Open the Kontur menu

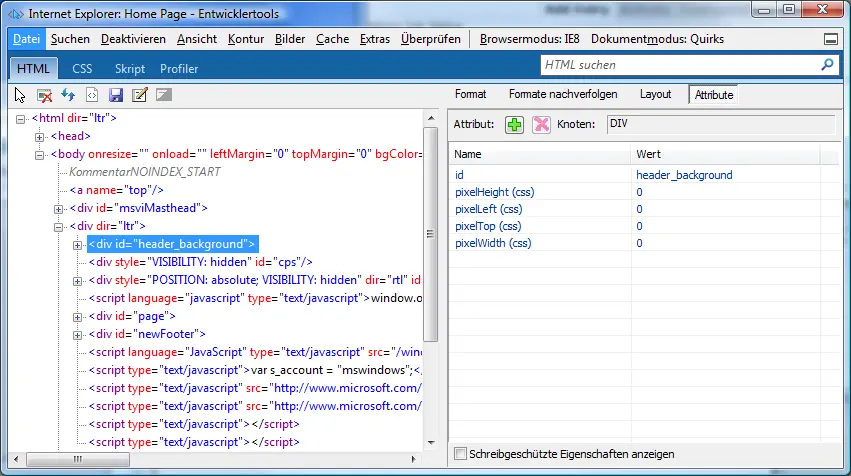[x=245, y=39]
